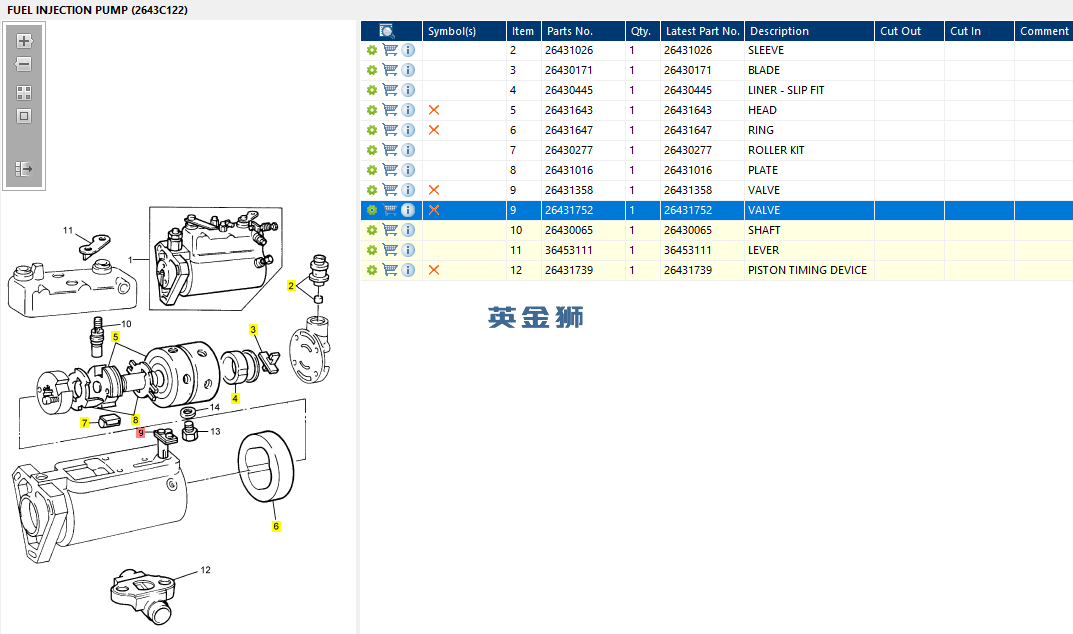Click the Cut In column header
1073x634 pixels.
point(979,31)
